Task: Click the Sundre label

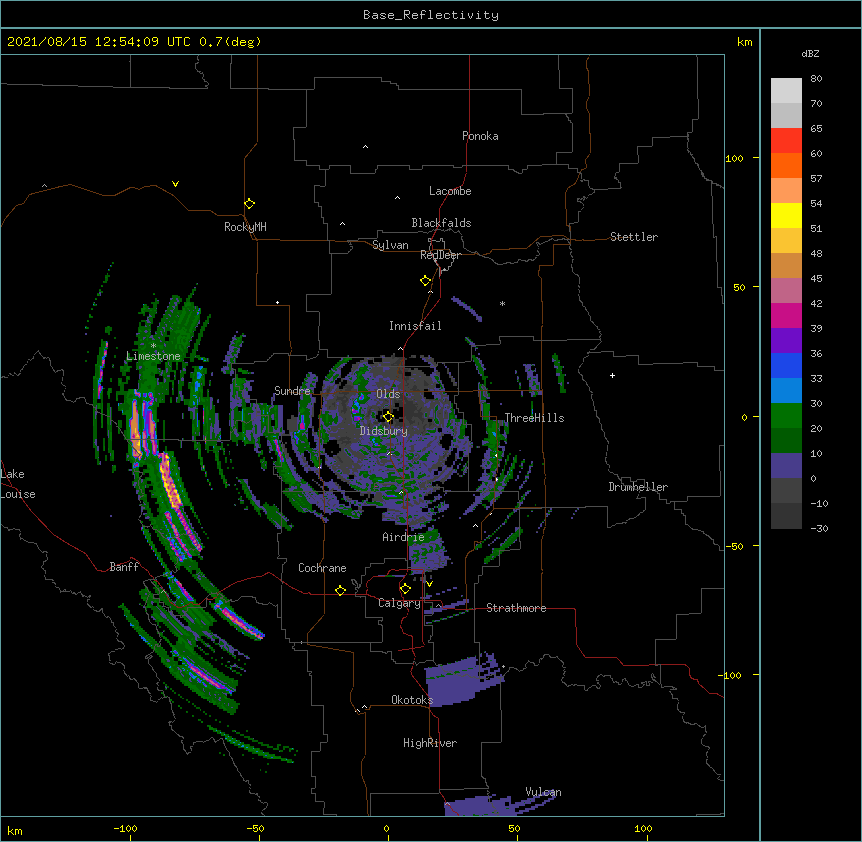Action: coord(292,391)
